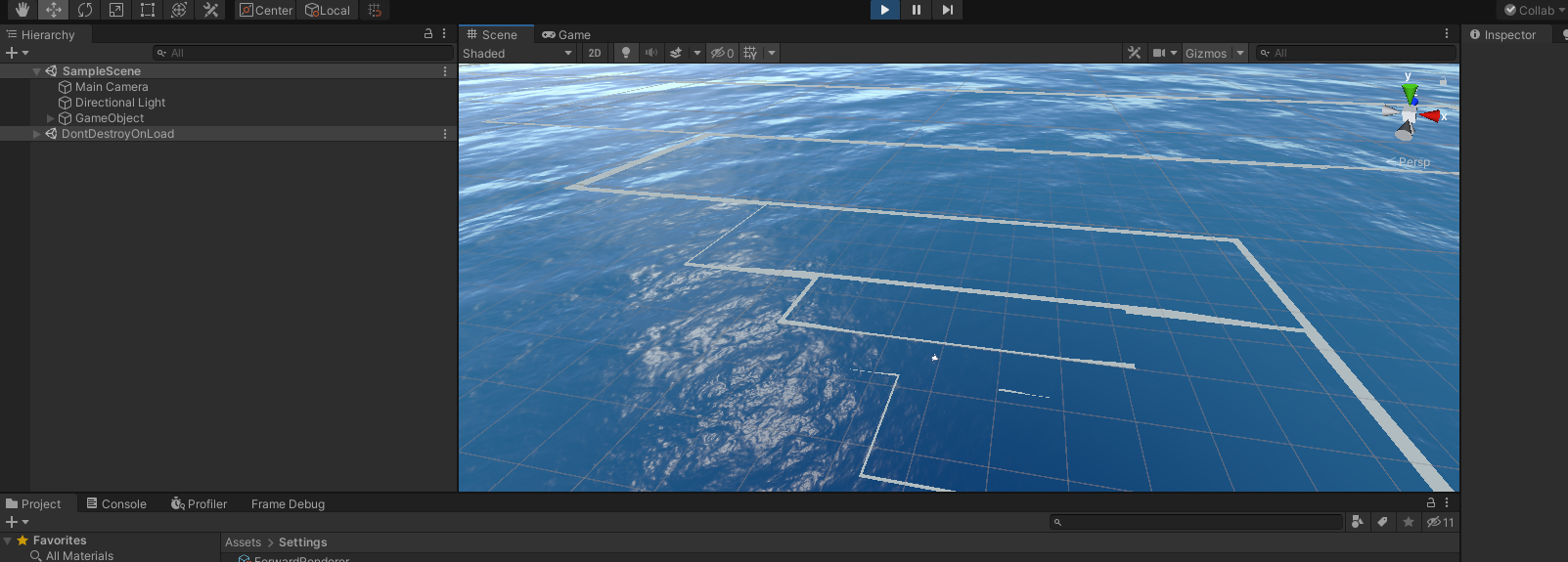
Task: Search by type icon in Project
Action: [x=1357, y=522]
